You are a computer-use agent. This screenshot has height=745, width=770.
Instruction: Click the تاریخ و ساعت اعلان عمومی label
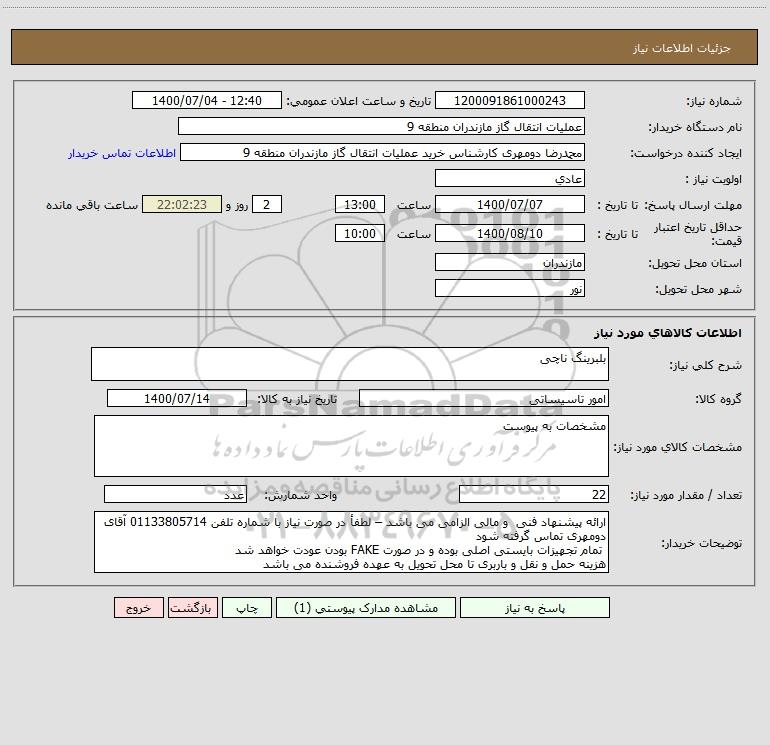click(x=359, y=101)
